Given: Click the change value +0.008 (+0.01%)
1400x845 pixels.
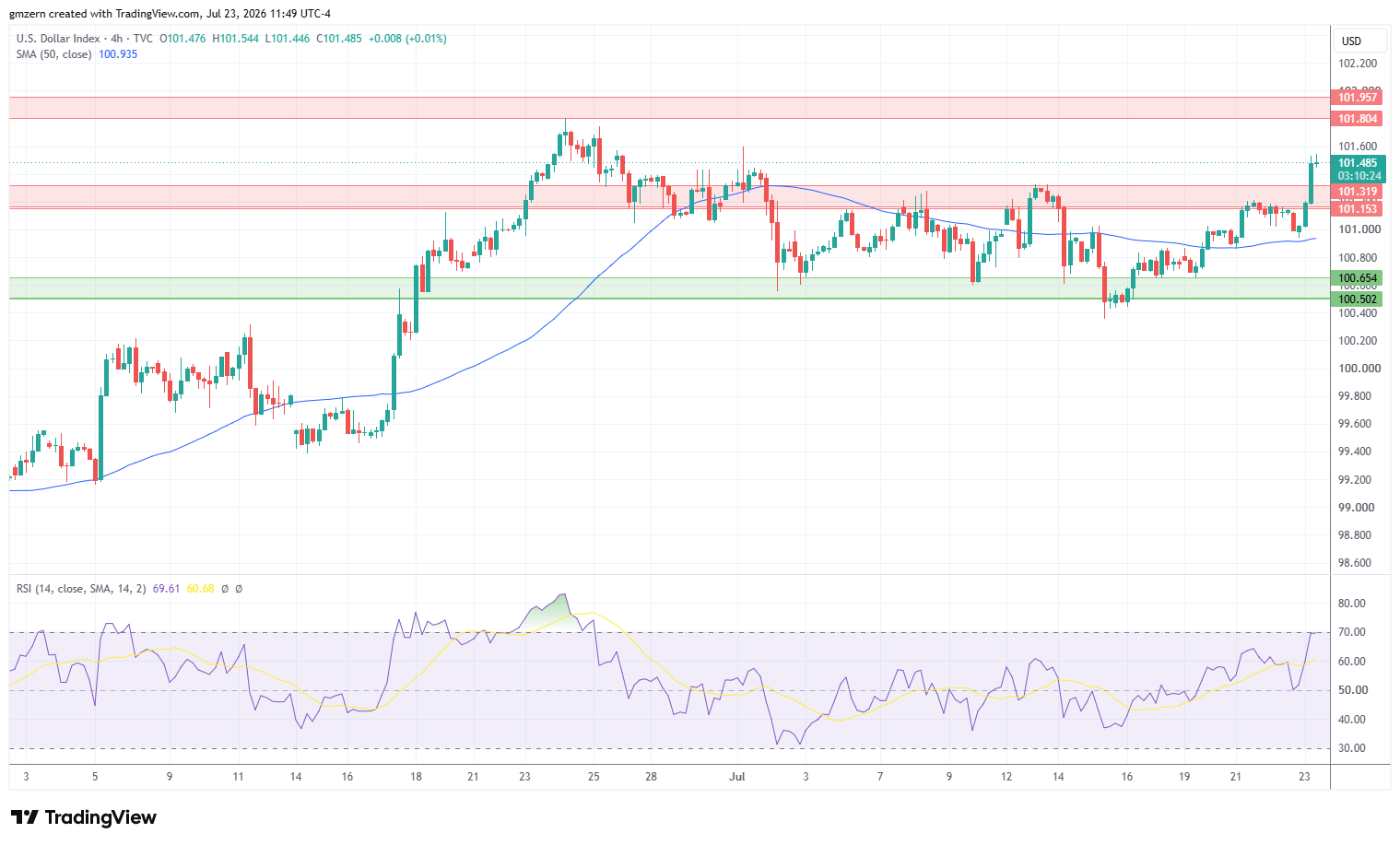Looking at the screenshot, I should point(407,39).
